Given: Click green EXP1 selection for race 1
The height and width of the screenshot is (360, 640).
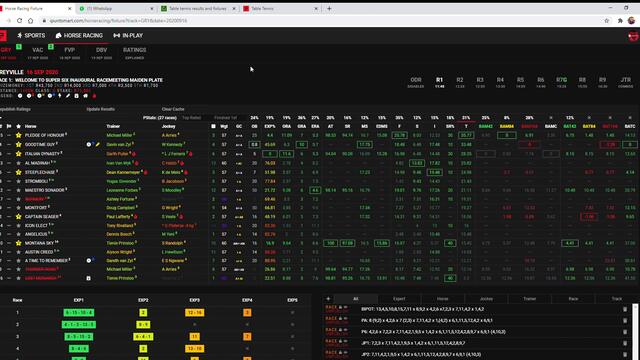Looking at the screenshot, I should pos(79,313).
